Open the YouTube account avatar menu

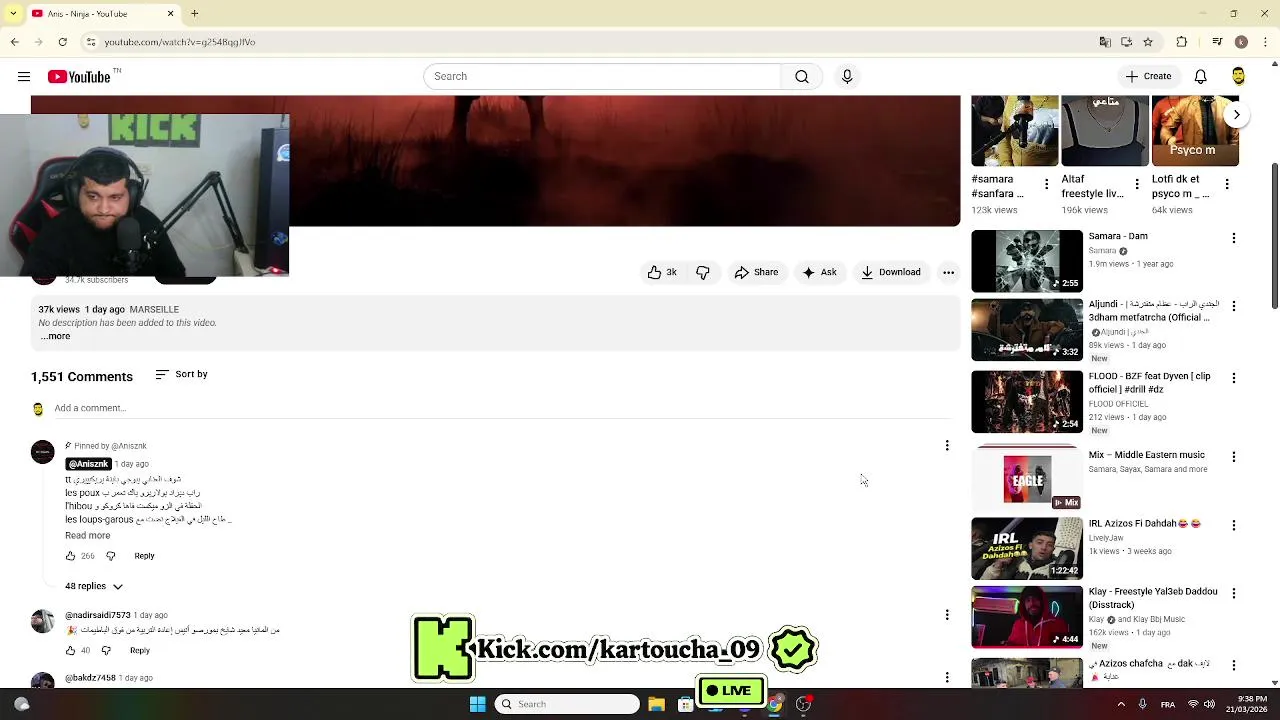coord(1238,76)
